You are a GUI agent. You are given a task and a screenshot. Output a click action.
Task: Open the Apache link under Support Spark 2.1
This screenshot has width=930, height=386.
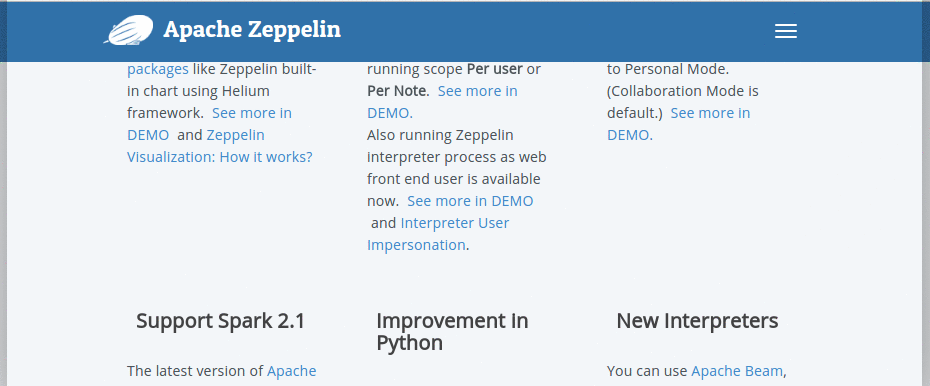pos(291,371)
